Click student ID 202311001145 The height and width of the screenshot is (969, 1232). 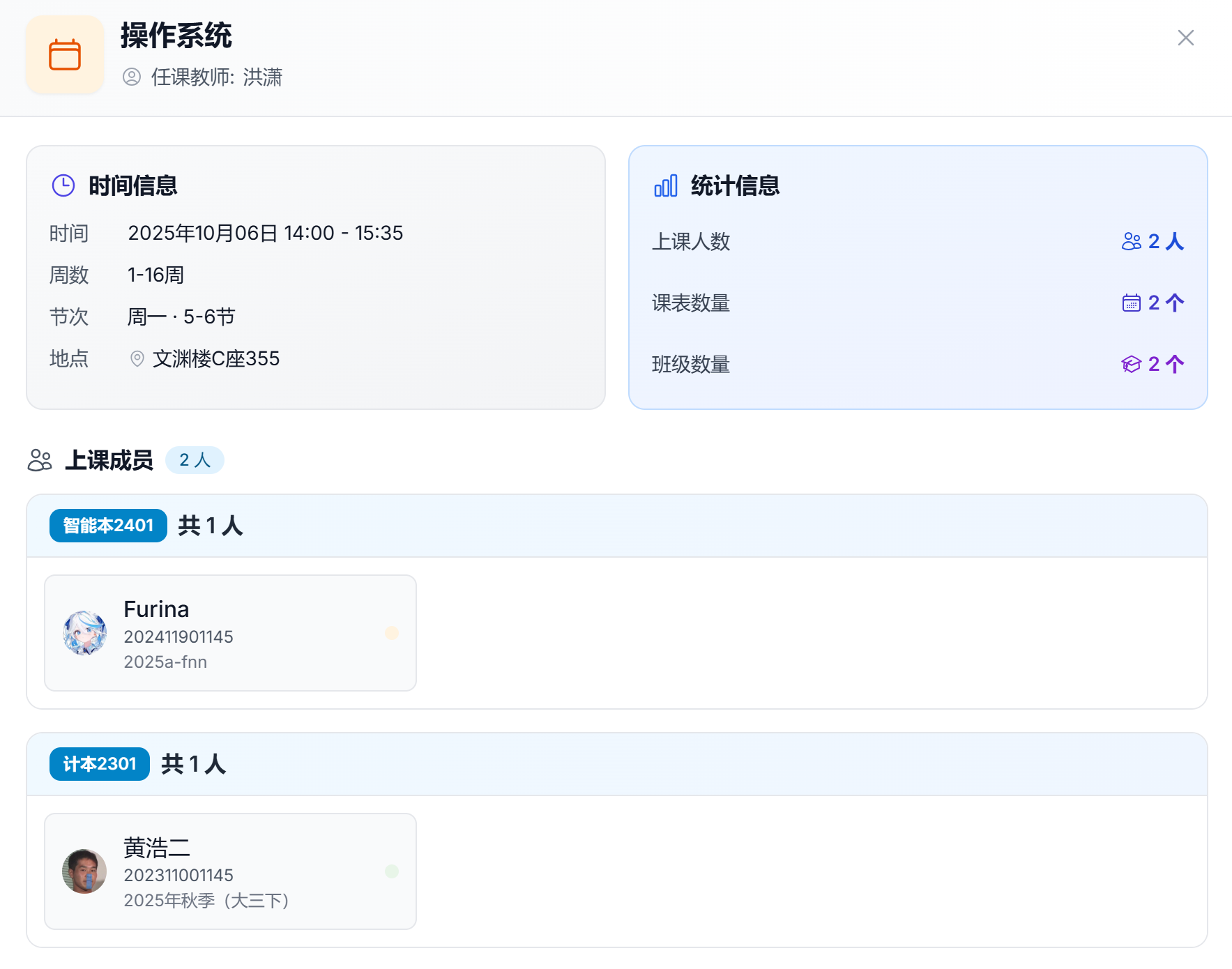pos(178,876)
